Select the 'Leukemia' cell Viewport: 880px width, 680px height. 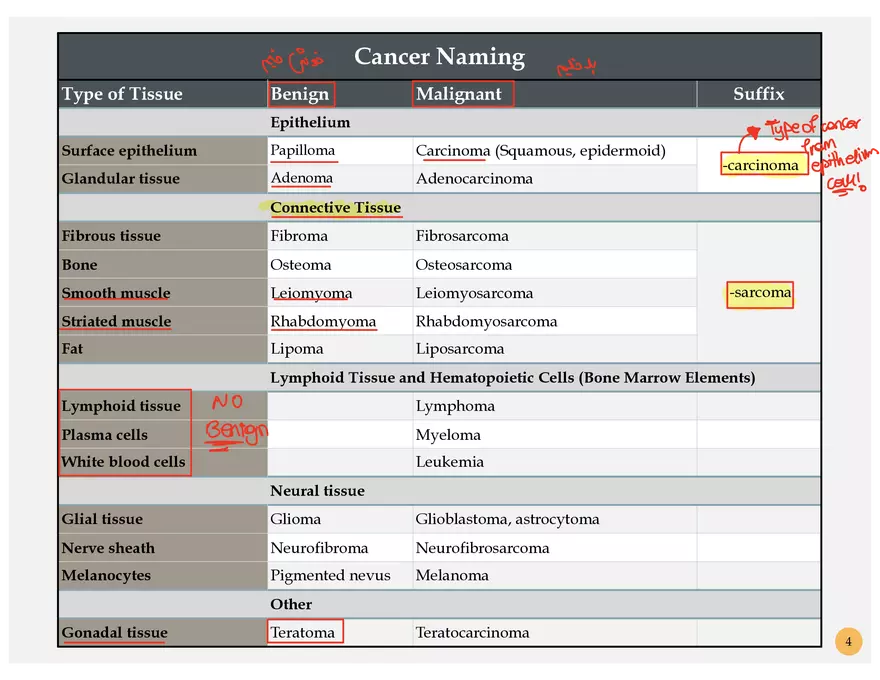tap(450, 462)
